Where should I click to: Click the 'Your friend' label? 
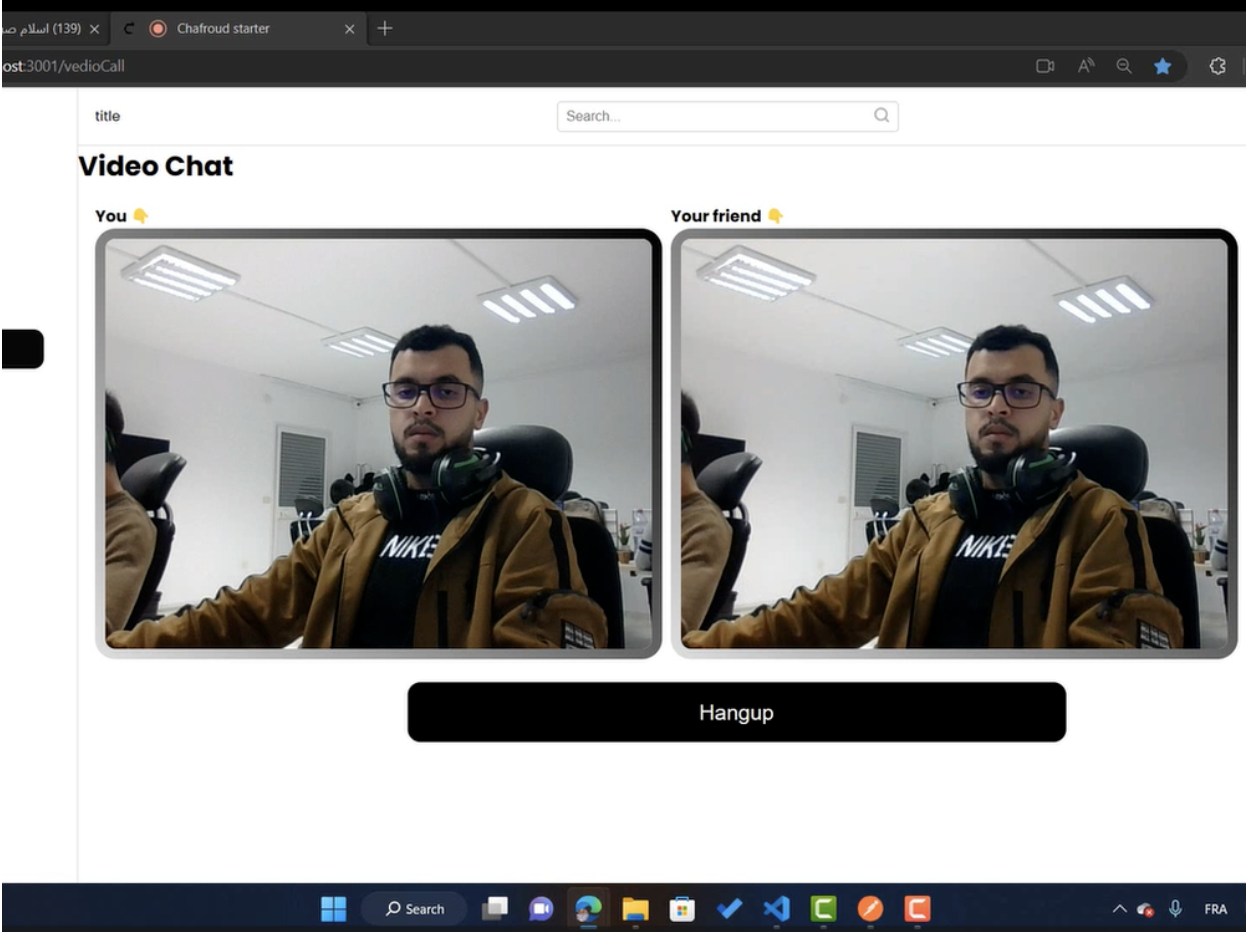(715, 215)
